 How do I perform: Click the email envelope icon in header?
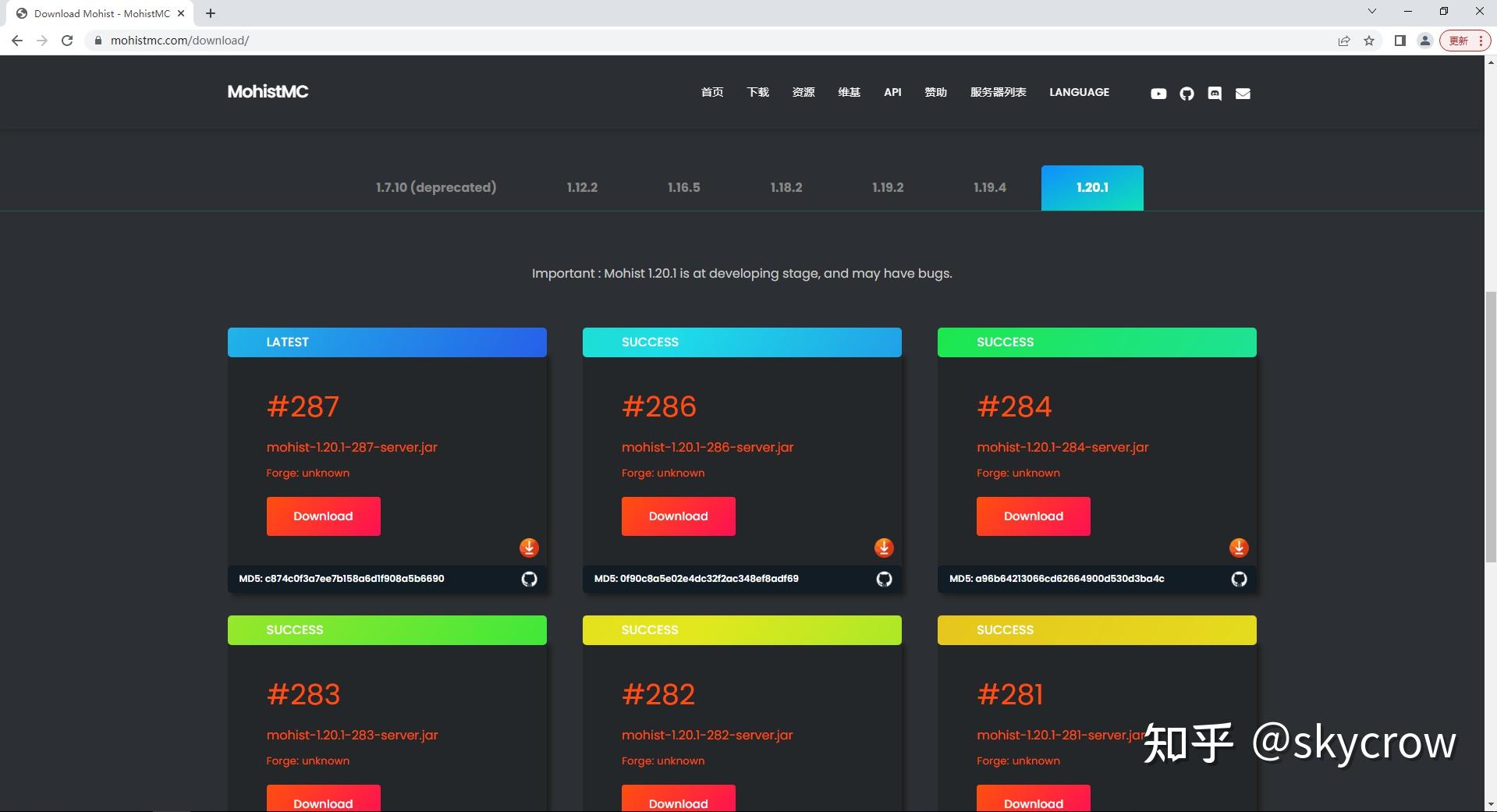[1243, 94]
